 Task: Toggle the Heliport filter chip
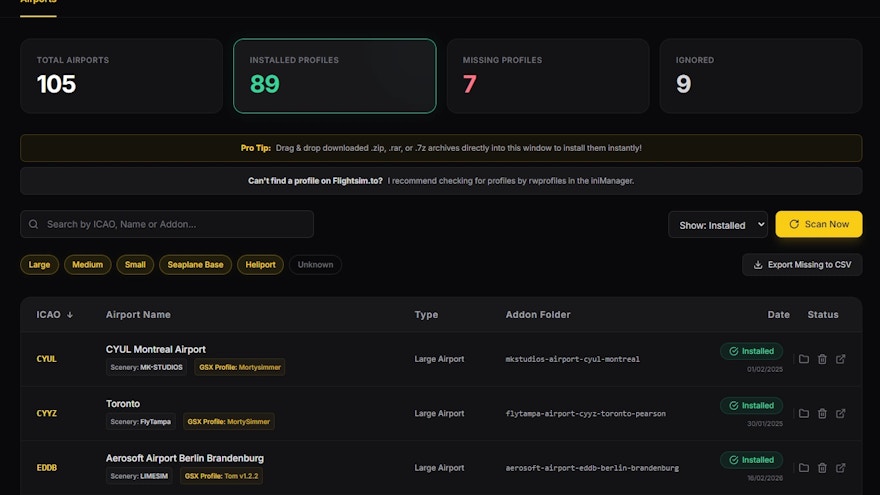click(260, 265)
